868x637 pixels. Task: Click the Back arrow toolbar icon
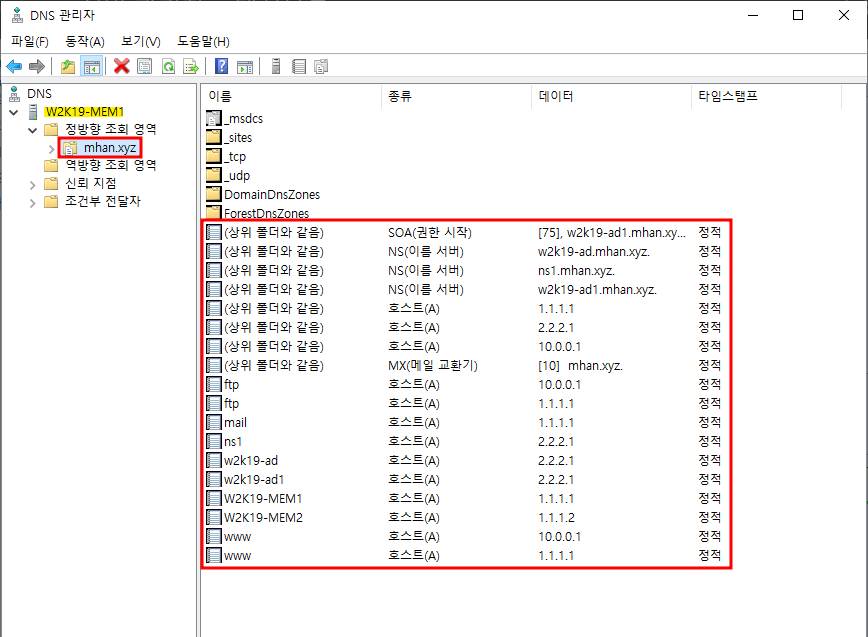coord(14,67)
